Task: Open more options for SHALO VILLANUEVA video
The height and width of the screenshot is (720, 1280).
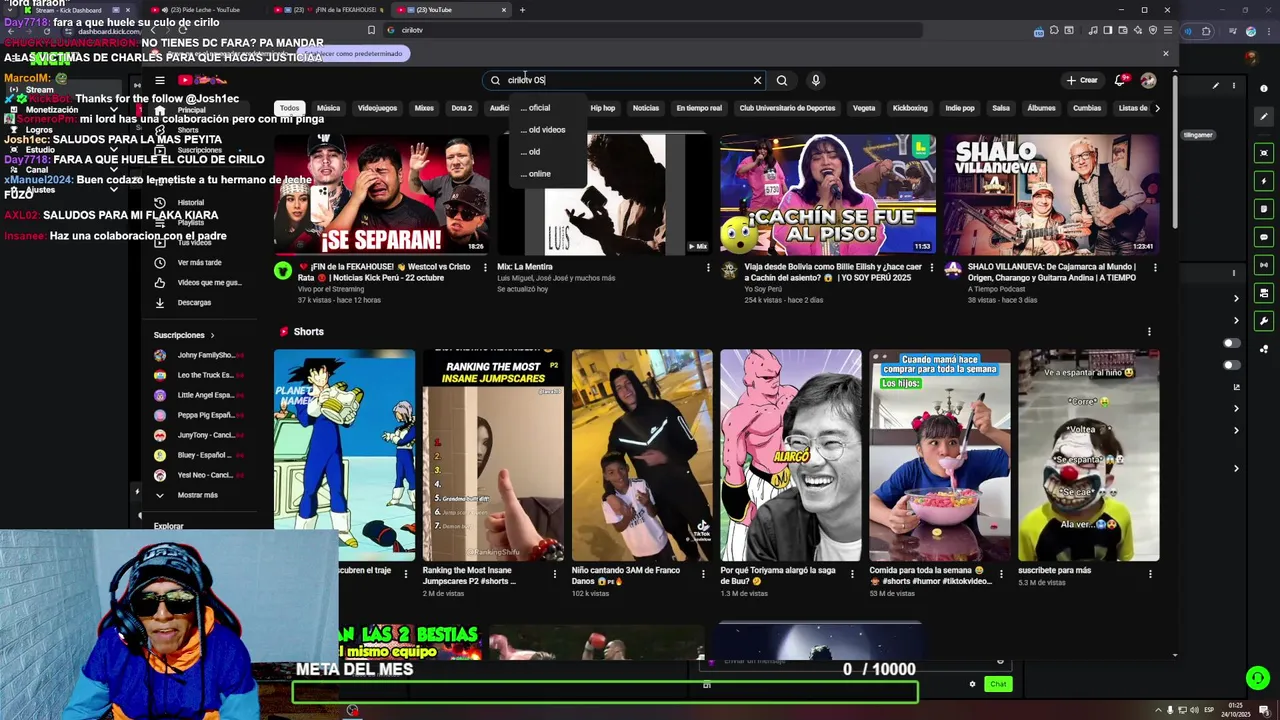Action: 1155,267
